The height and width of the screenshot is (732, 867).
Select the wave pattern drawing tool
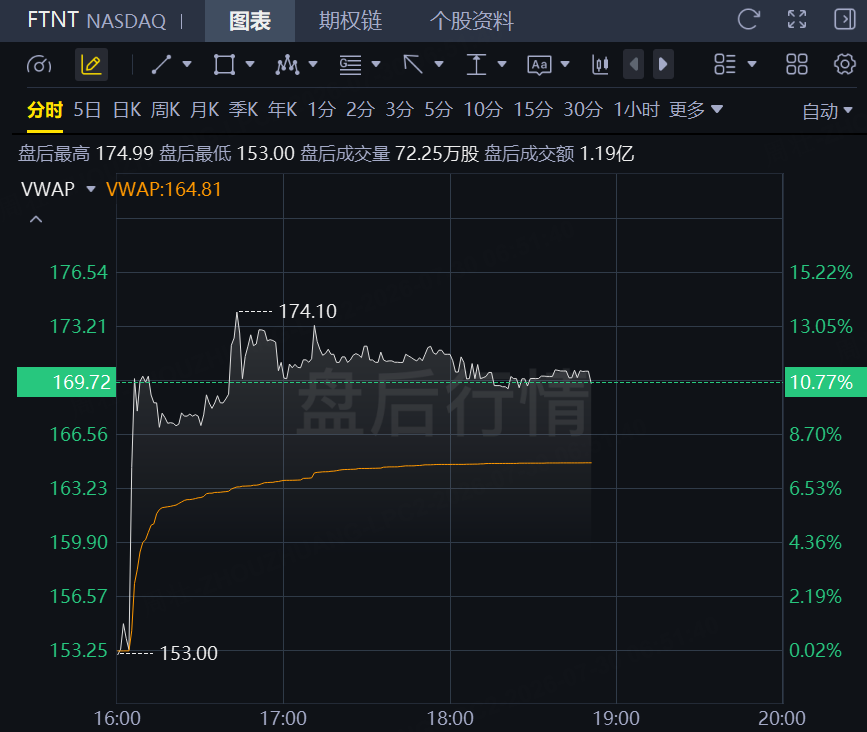[288, 65]
